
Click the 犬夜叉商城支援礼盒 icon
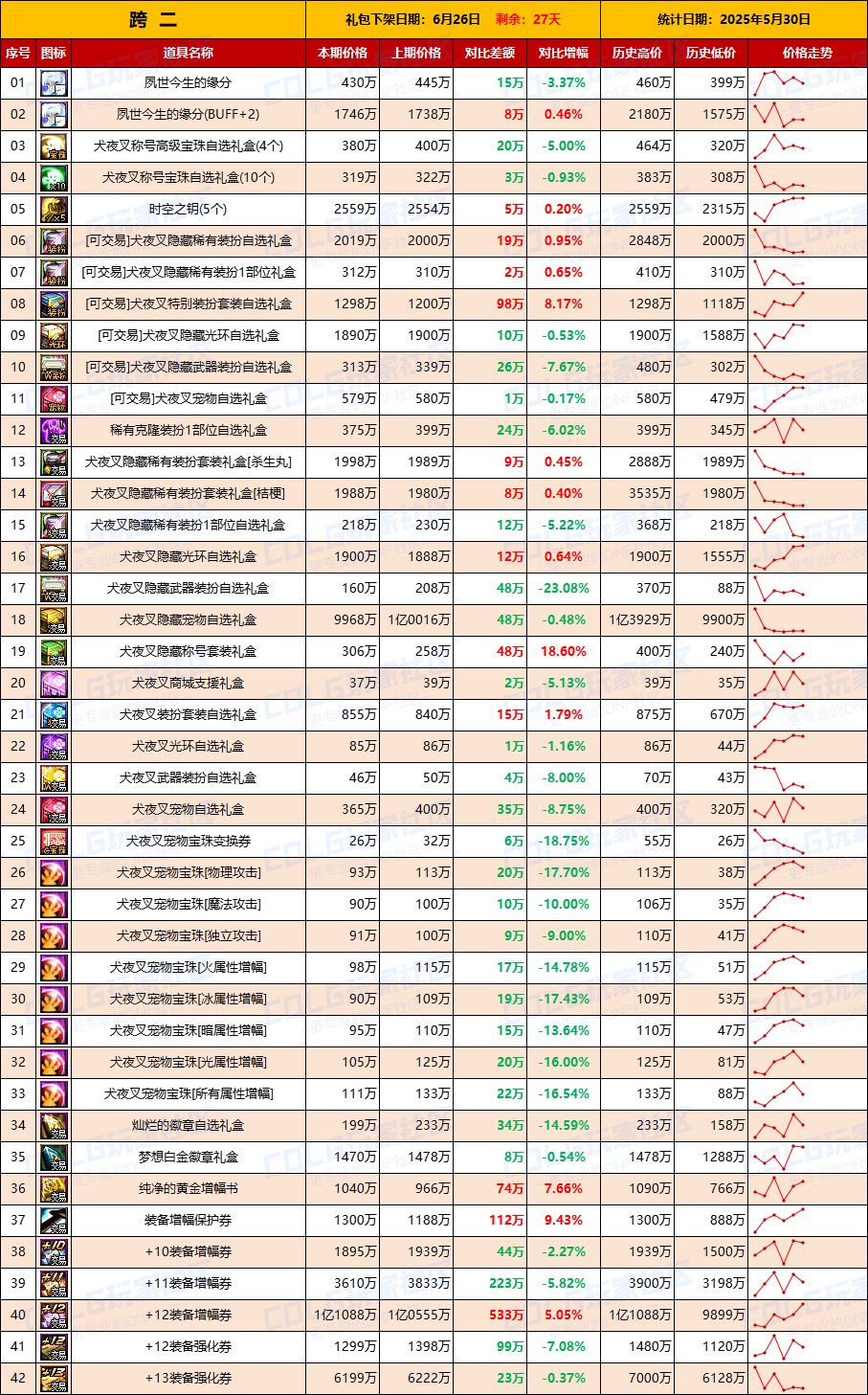54,684
